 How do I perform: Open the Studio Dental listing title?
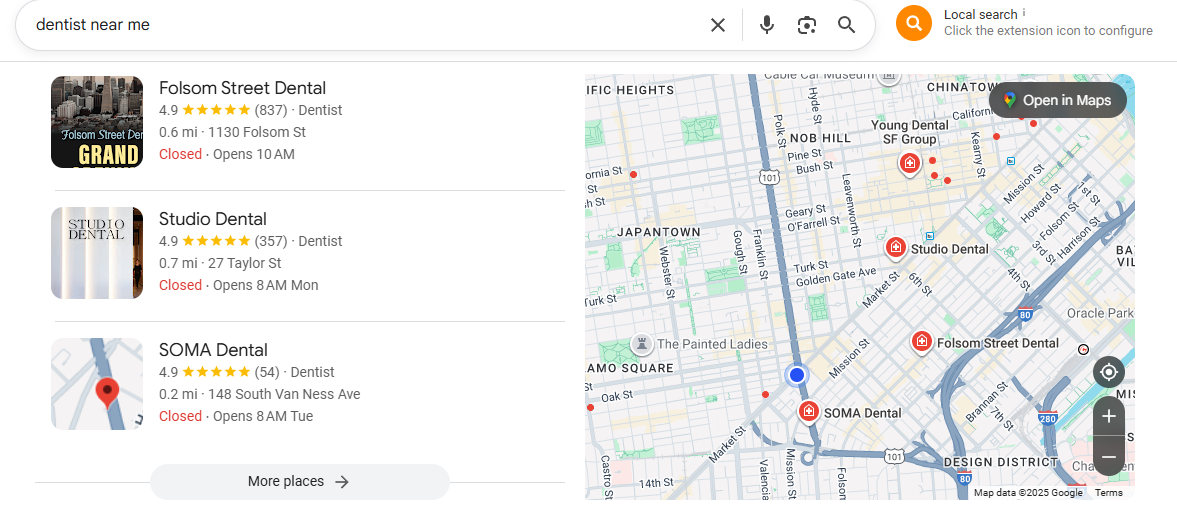pos(213,219)
